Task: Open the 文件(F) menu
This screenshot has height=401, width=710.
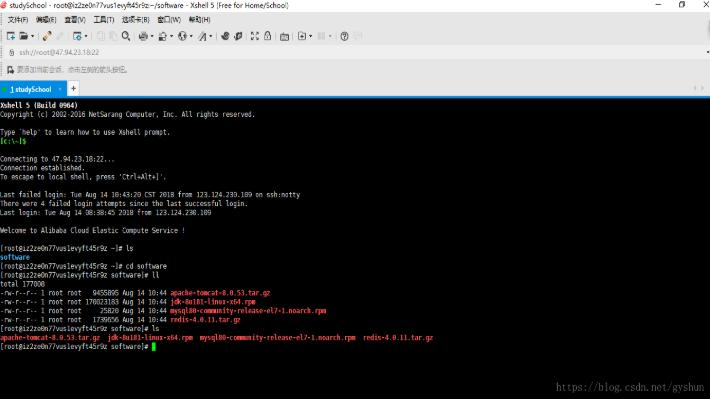Action: coord(18,20)
